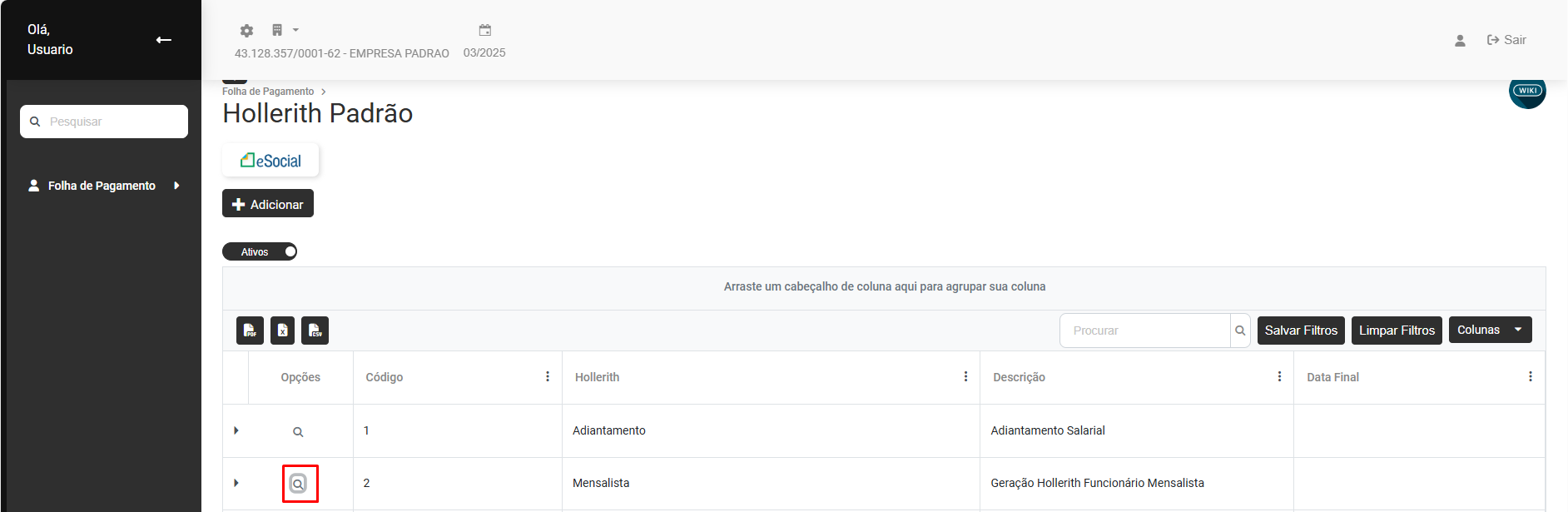Click the Adicionar button
Viewport: 1568px width, 512px height.
(268, 204)
